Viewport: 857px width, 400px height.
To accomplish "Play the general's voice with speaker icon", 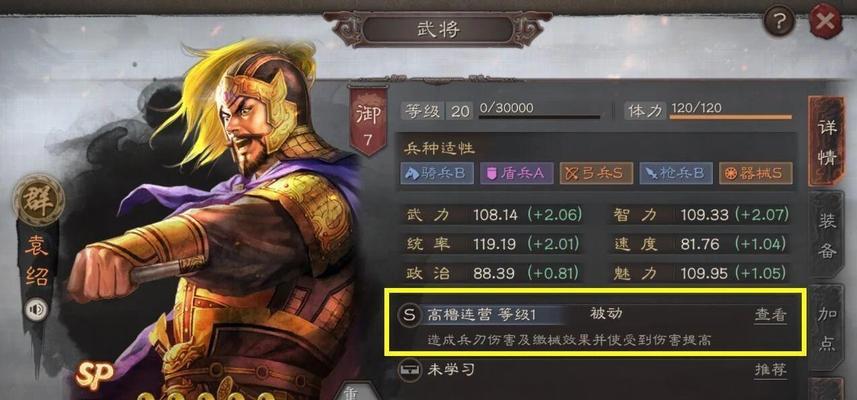I will (37, 310).
